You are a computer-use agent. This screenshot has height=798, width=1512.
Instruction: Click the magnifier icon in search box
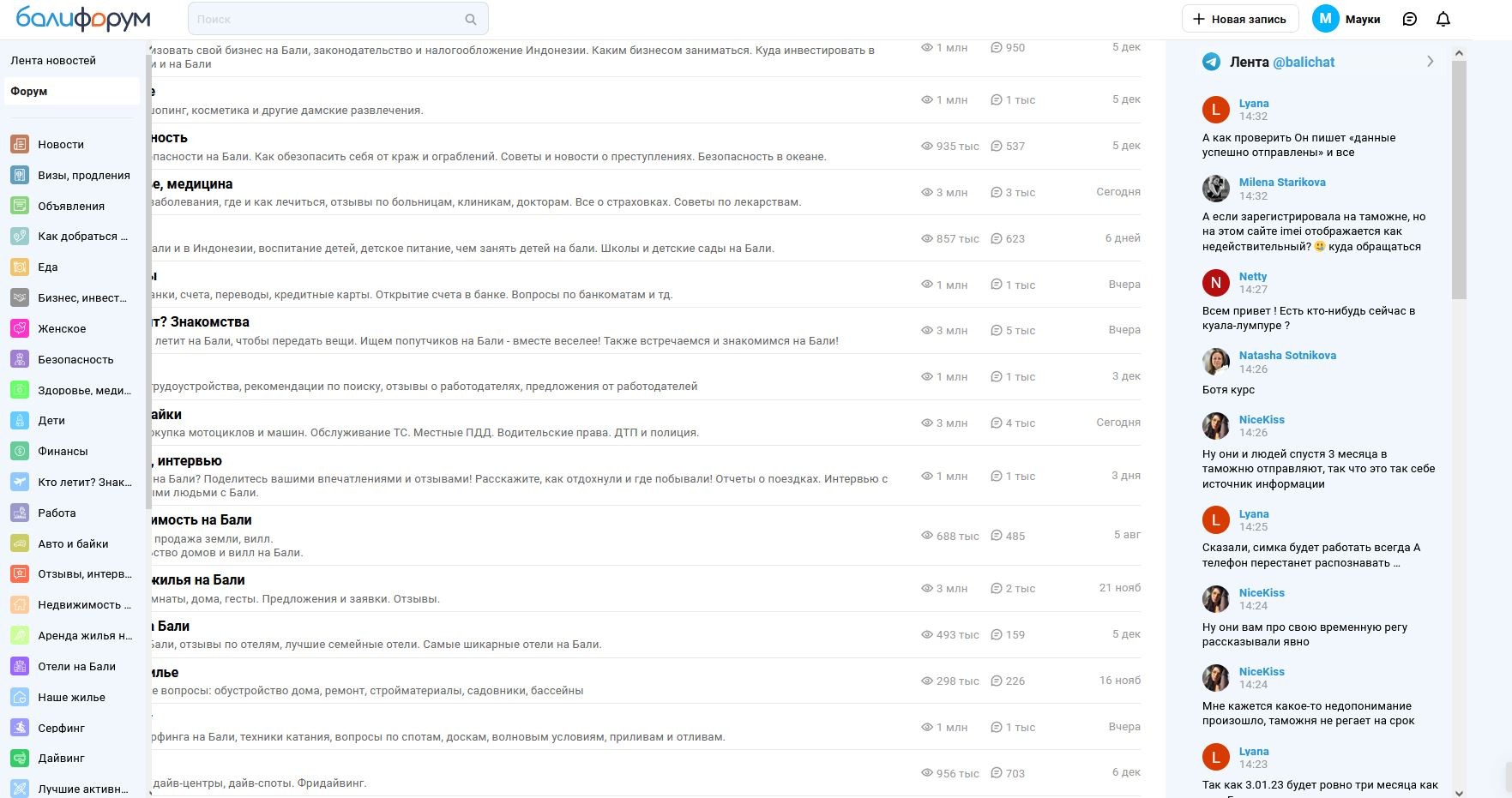[x=470, y=19]
